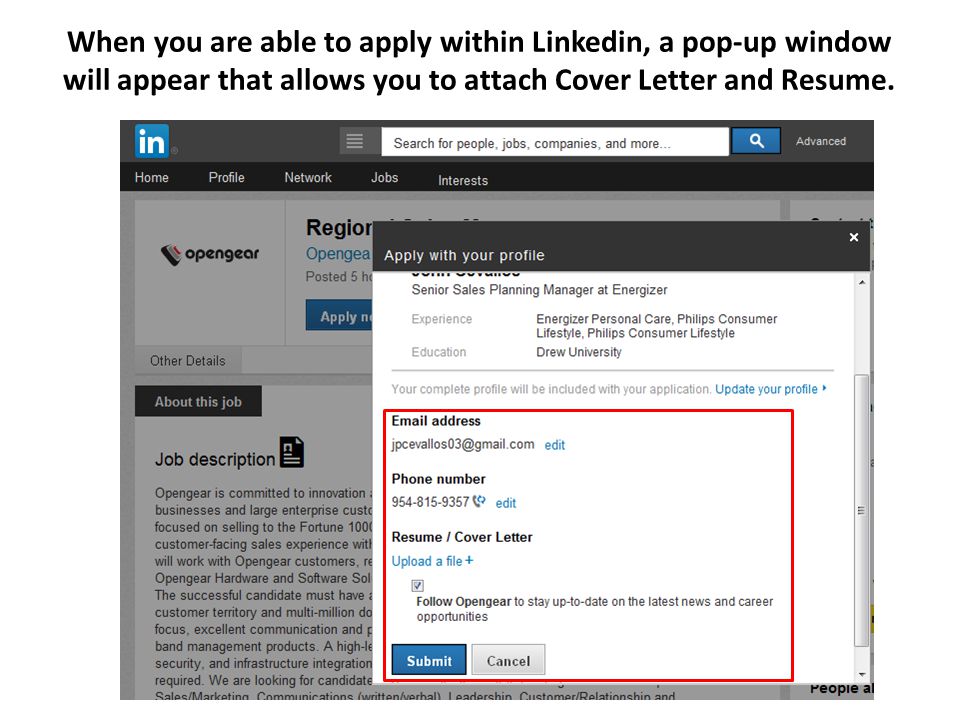Click the plus icon after Upload a file

(469, 560)
